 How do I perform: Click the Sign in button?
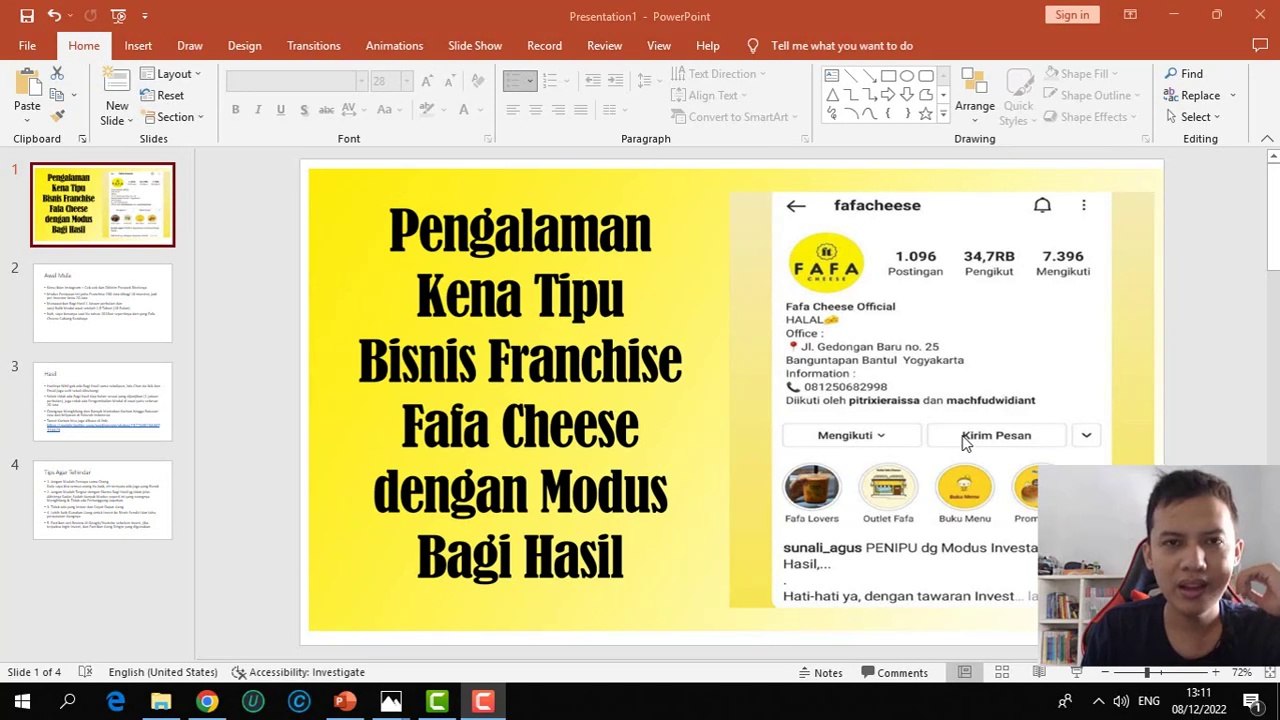pos(1072,15)
